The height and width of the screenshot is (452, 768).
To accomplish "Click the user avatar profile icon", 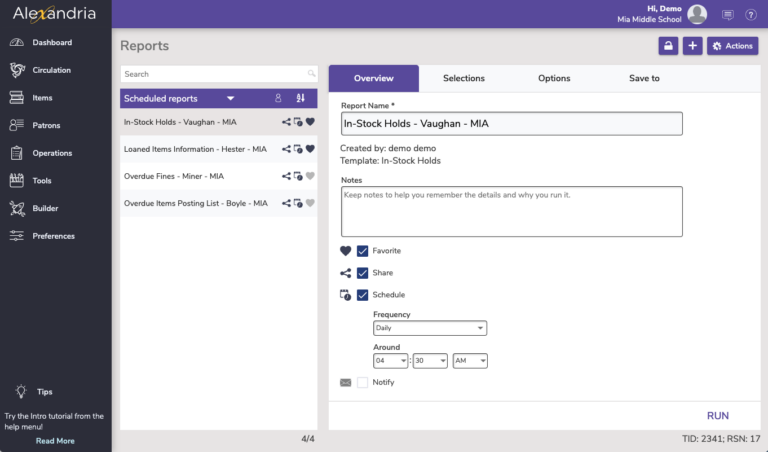I will pos(697,14).
